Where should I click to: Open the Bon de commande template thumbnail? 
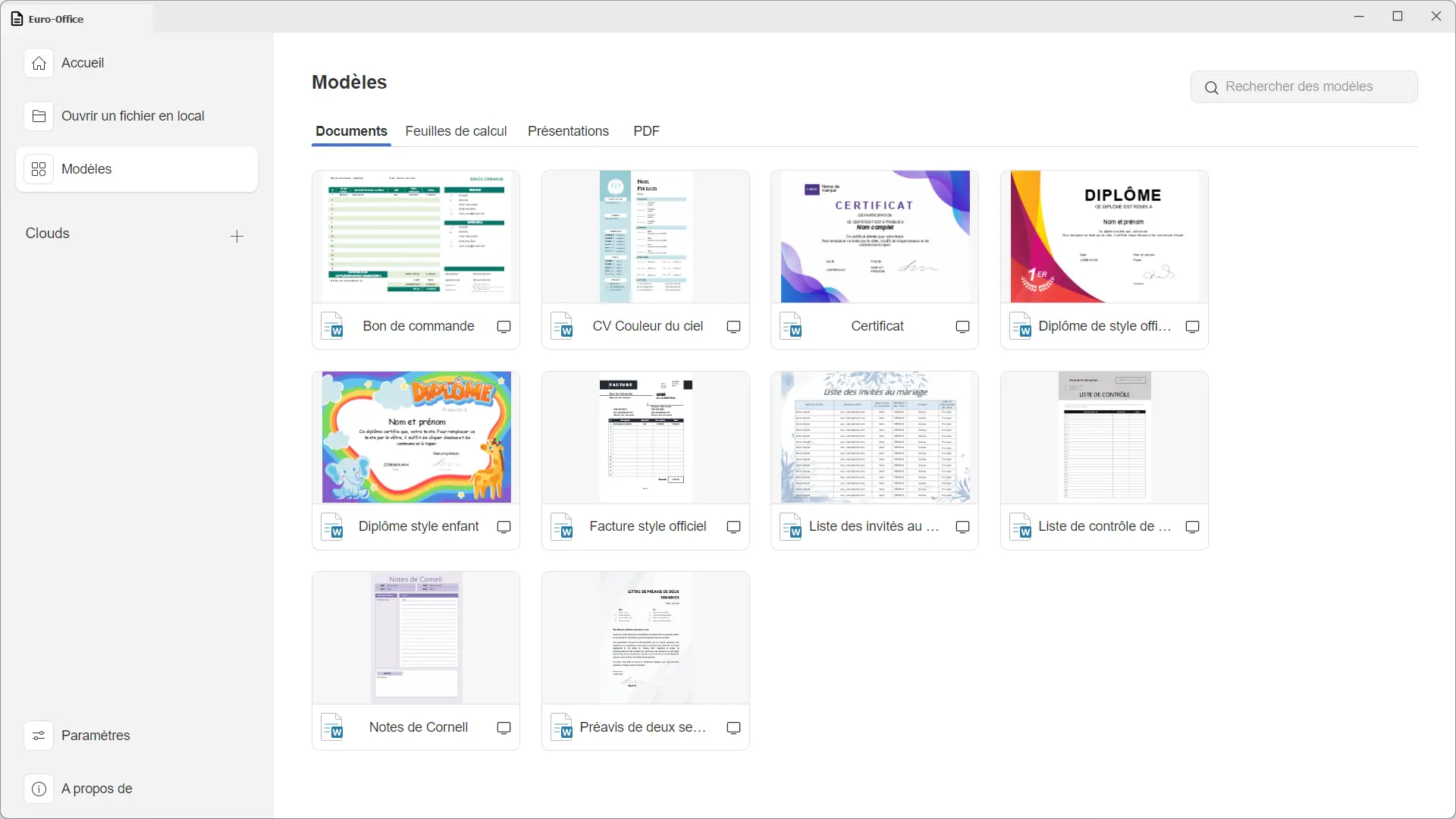416,237
